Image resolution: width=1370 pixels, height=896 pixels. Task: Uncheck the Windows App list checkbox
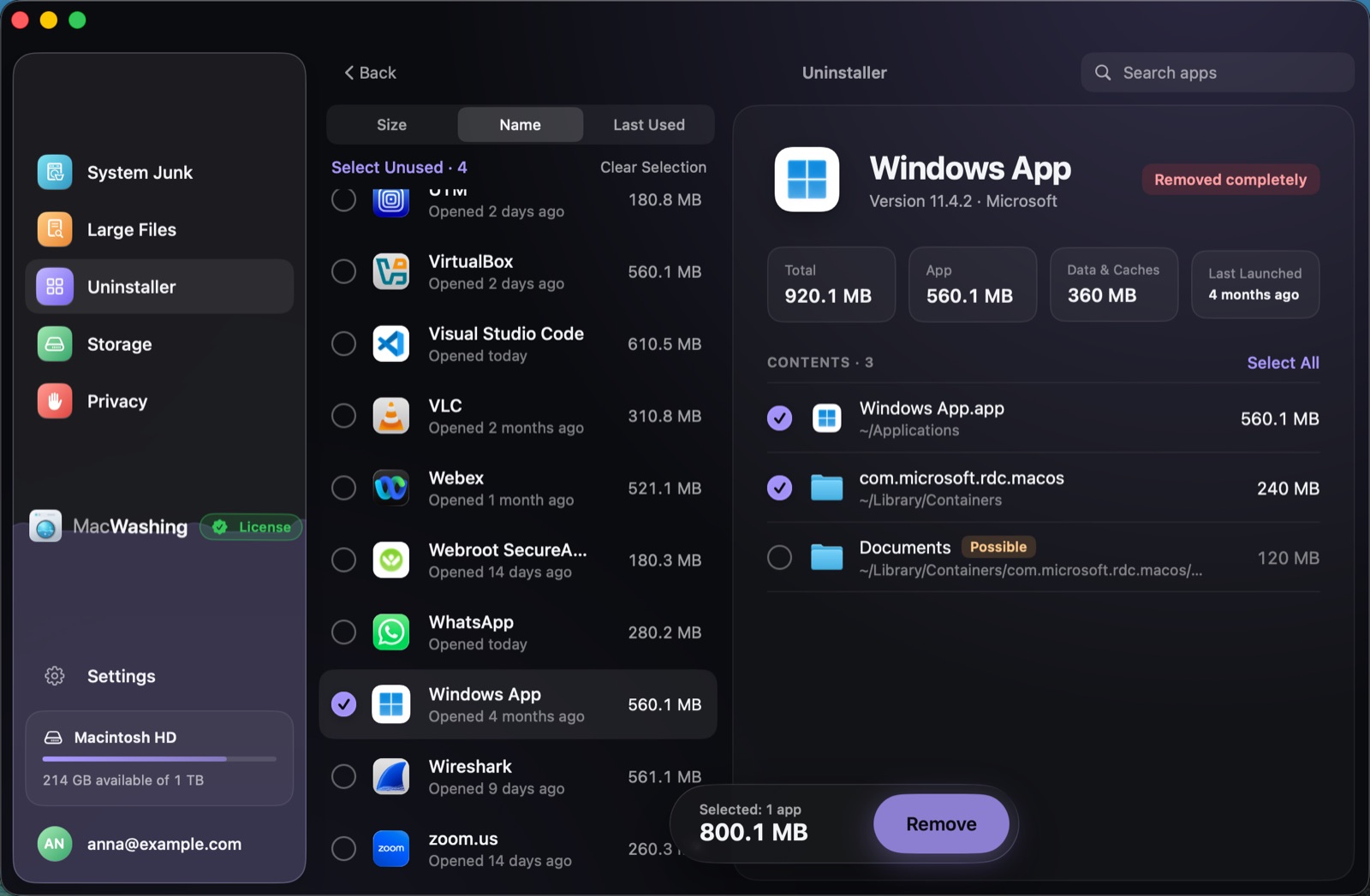point(343,704)
